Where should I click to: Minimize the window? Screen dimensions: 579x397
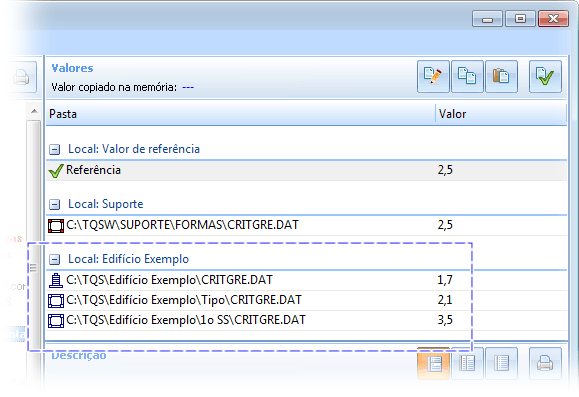pos(487,19)
